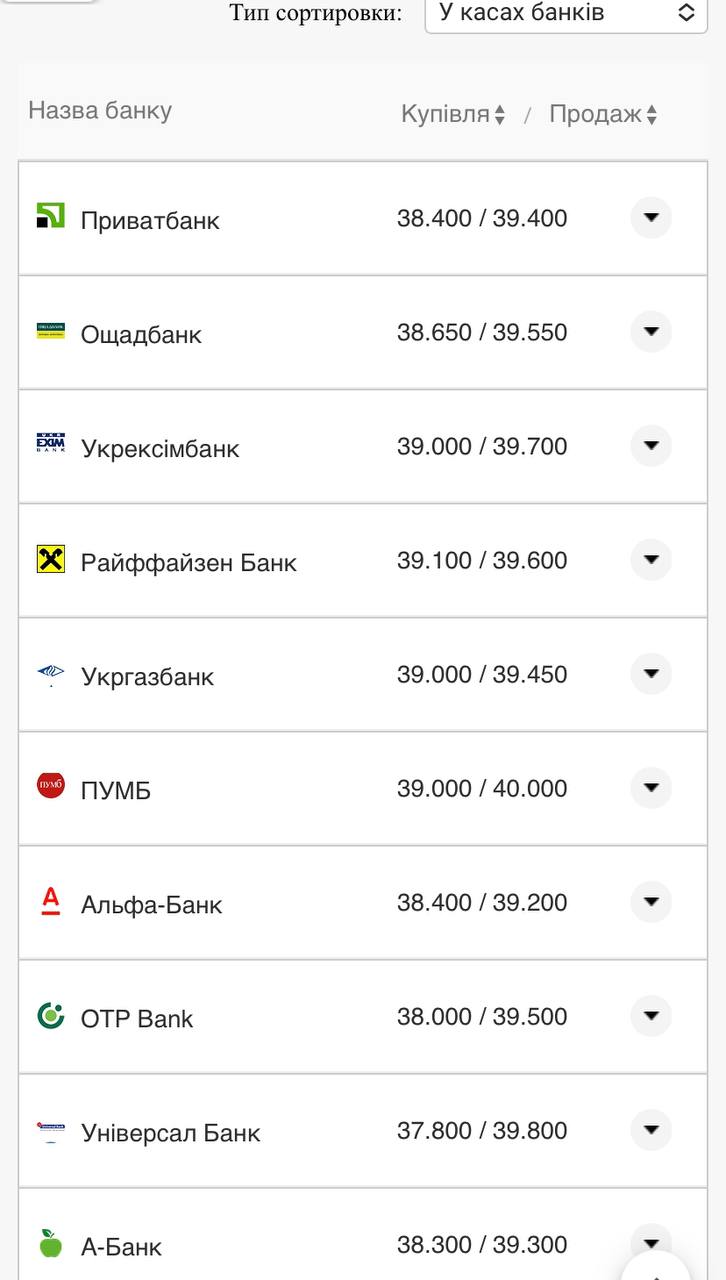Click the Приватбанк logo icon
The image size is (726, 1280).
point(50,216)
